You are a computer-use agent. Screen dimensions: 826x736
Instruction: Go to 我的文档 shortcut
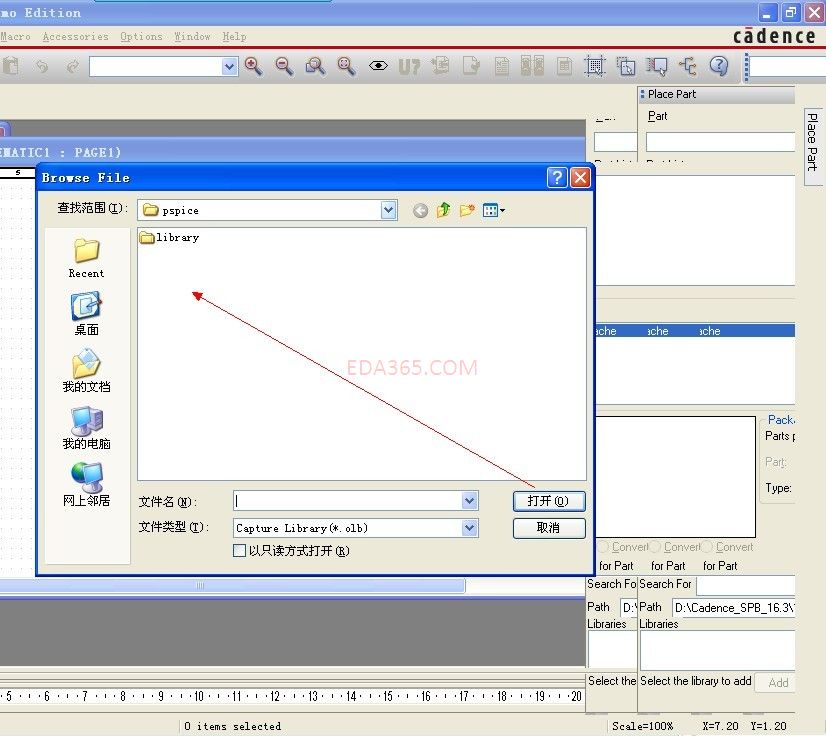tap(86, 371)
